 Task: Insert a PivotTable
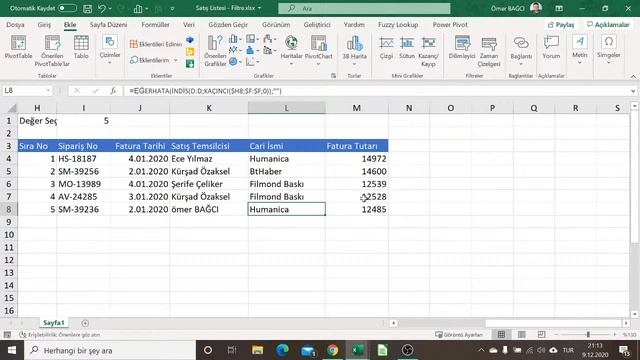pyautogui.click(x=18, y=47)
